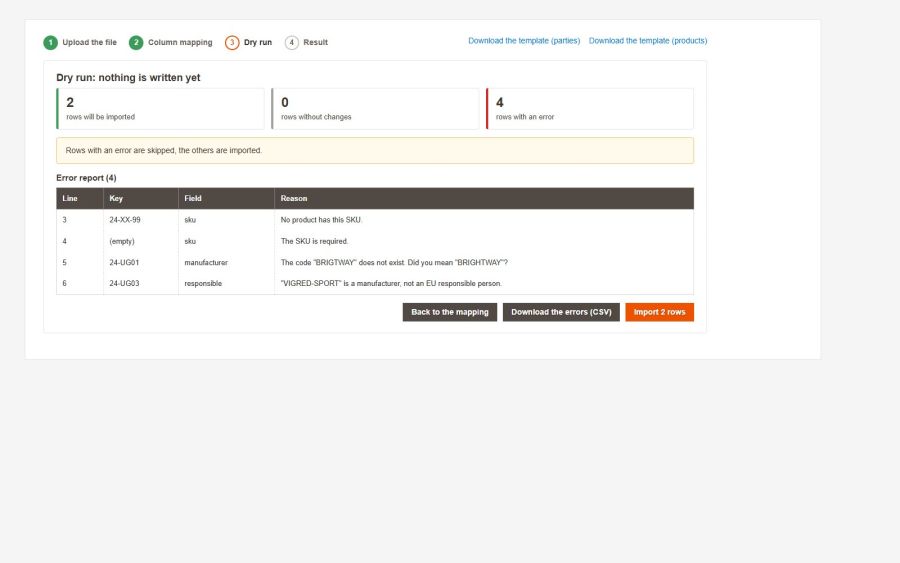
Task: Select the Dry run step label
Action: (258, 42)
